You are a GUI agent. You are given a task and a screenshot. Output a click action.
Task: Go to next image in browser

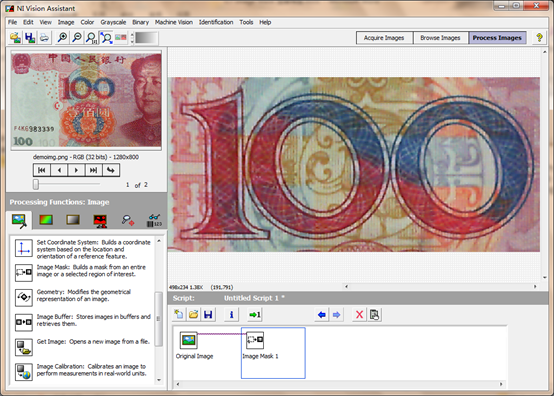76,170
